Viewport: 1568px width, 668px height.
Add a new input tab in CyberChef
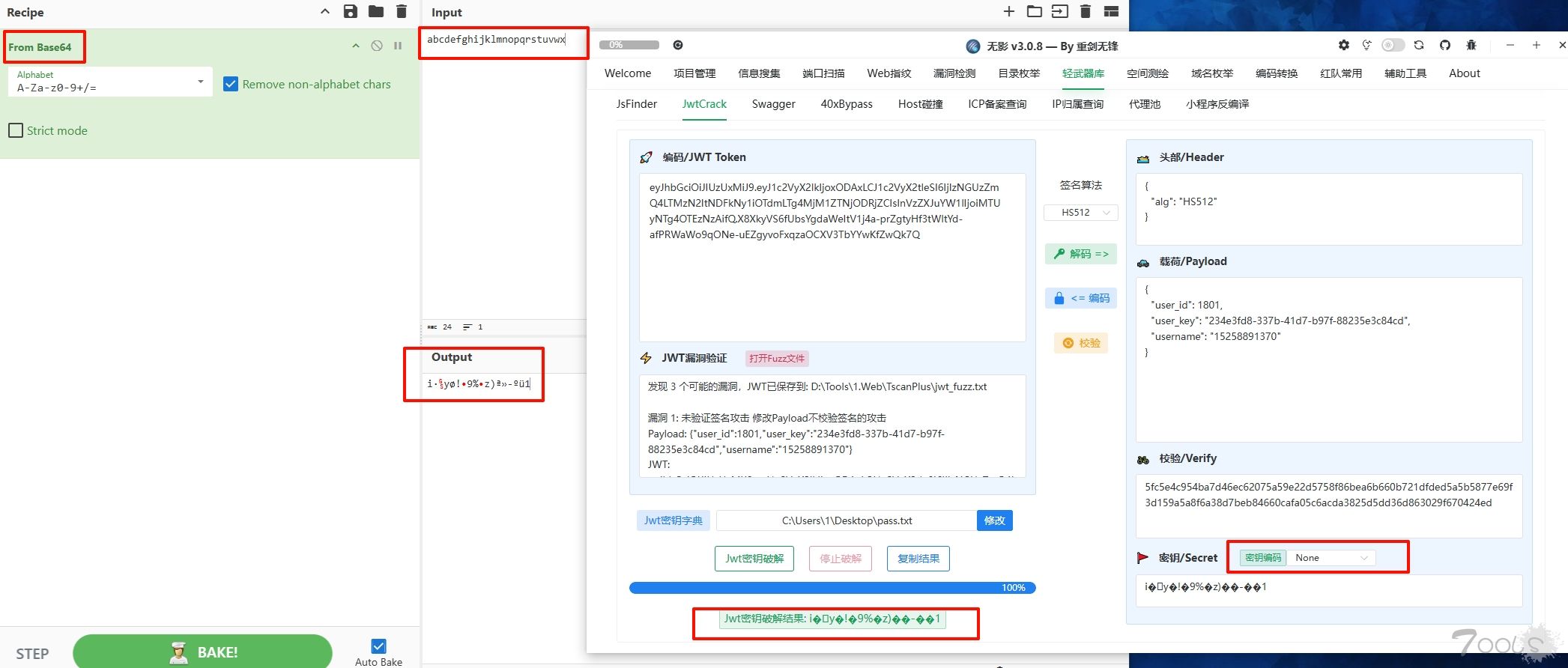[1009, 11]
